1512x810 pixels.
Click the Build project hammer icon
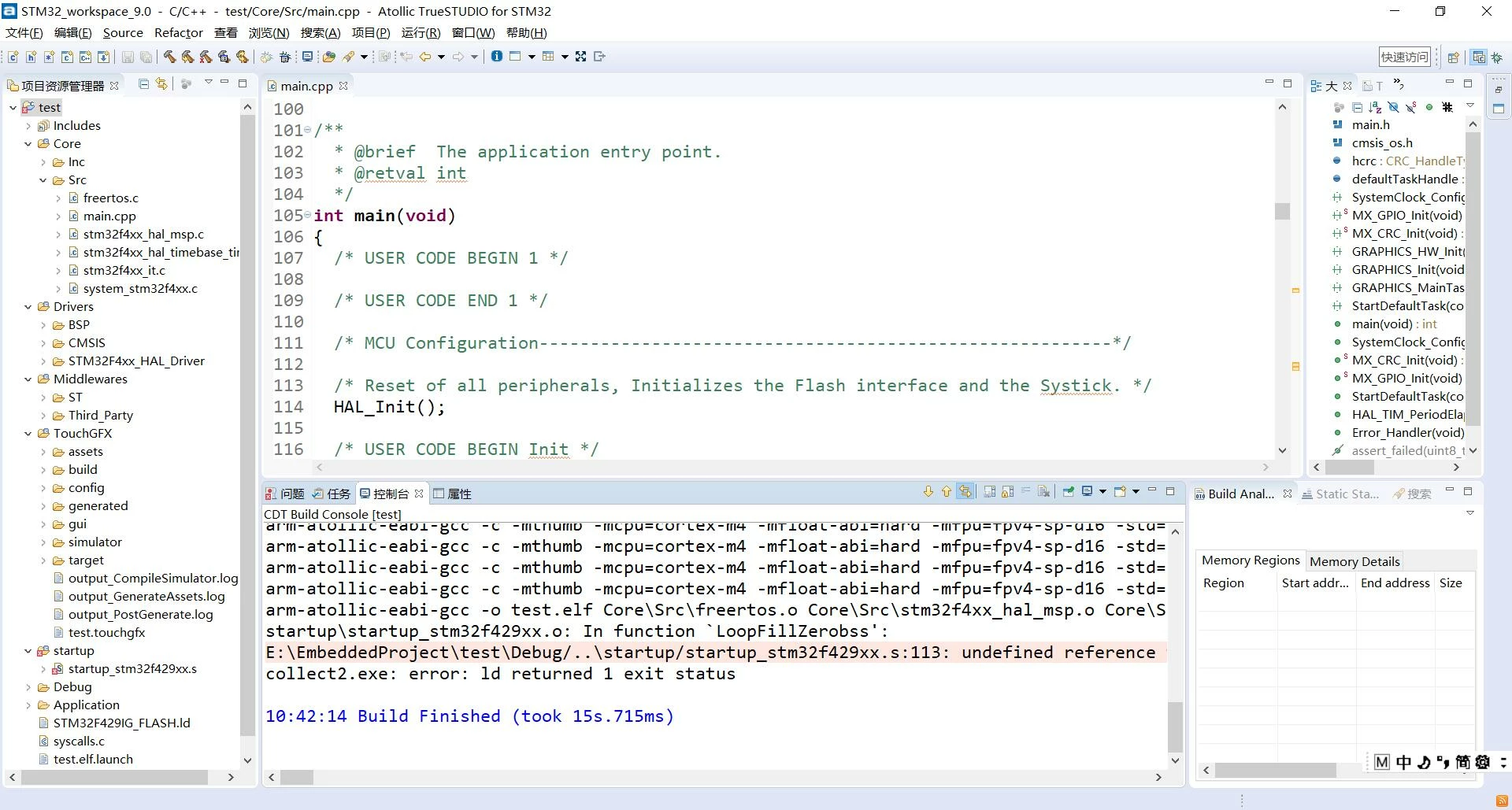click(x=169, y=57)
